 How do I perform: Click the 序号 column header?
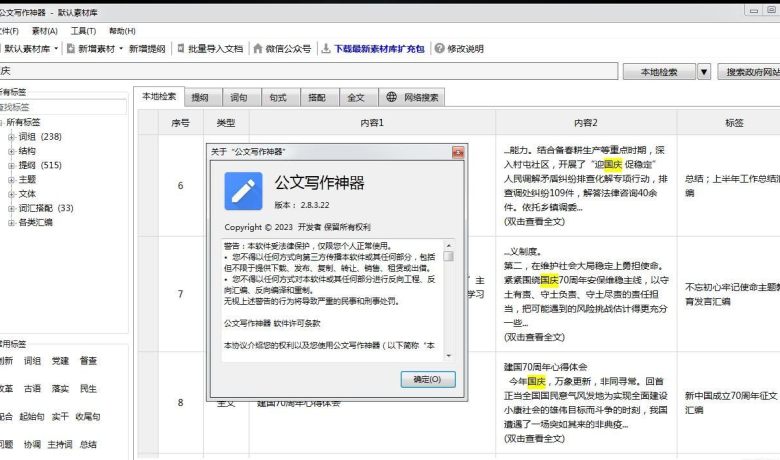coord(181,122)
